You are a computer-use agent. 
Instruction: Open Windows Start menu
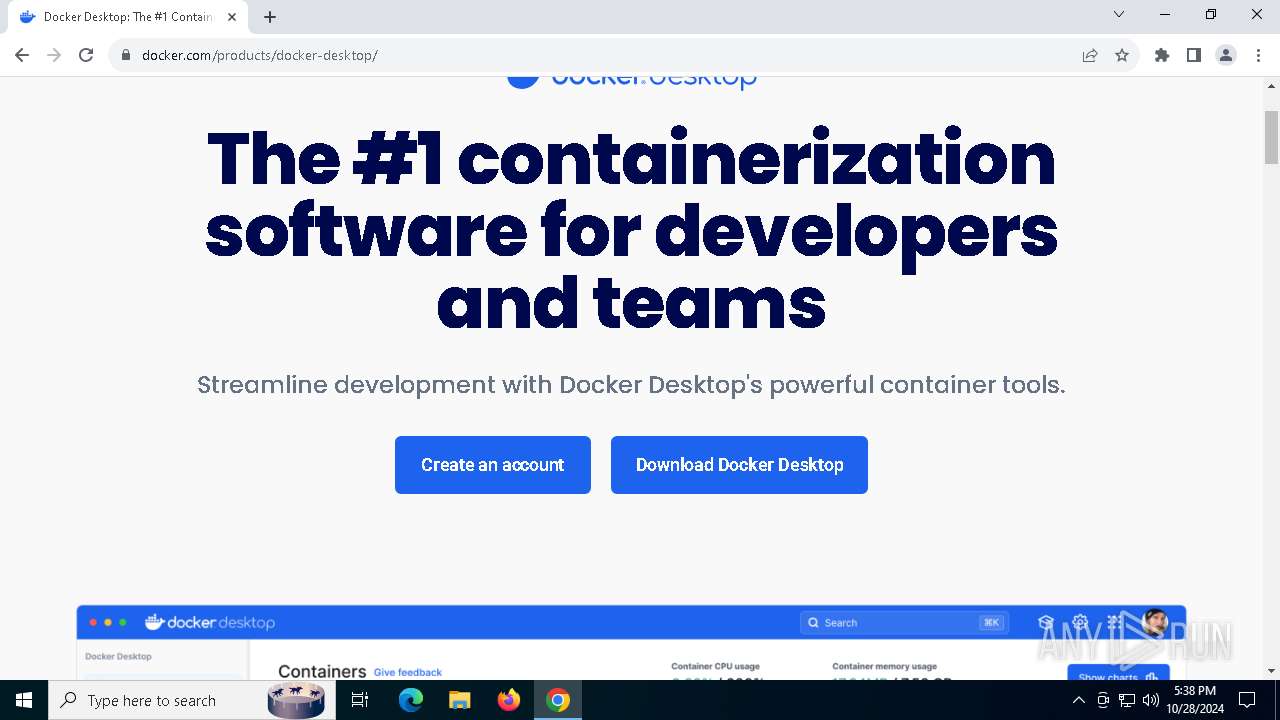pyautogui.click(x=24, y=700)
